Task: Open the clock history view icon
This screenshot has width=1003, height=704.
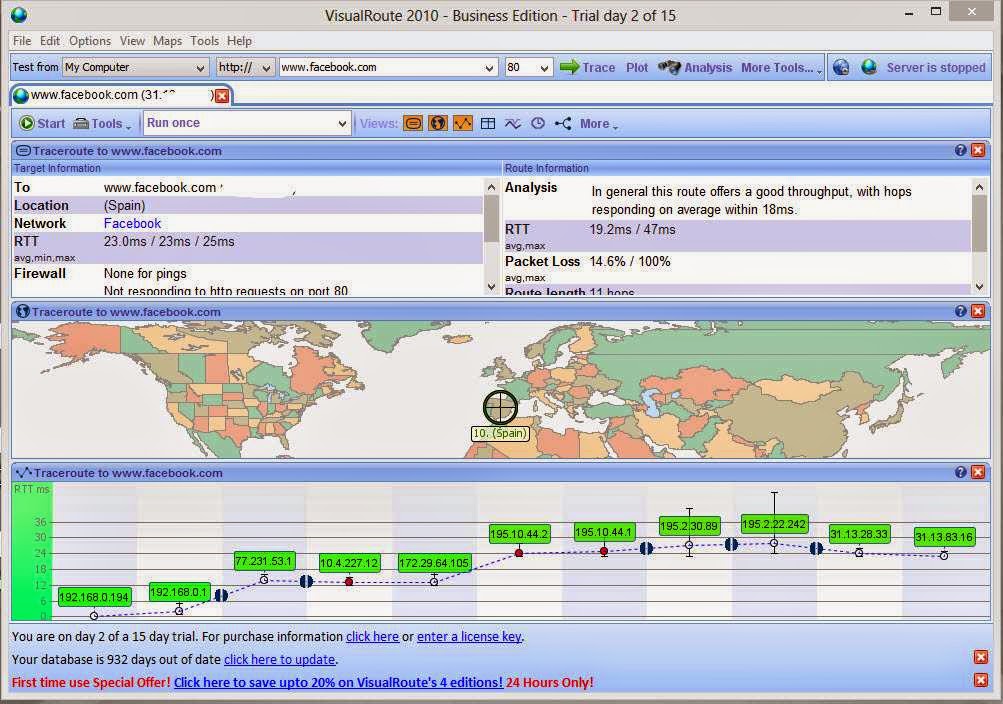Action: tap(538, 124)
